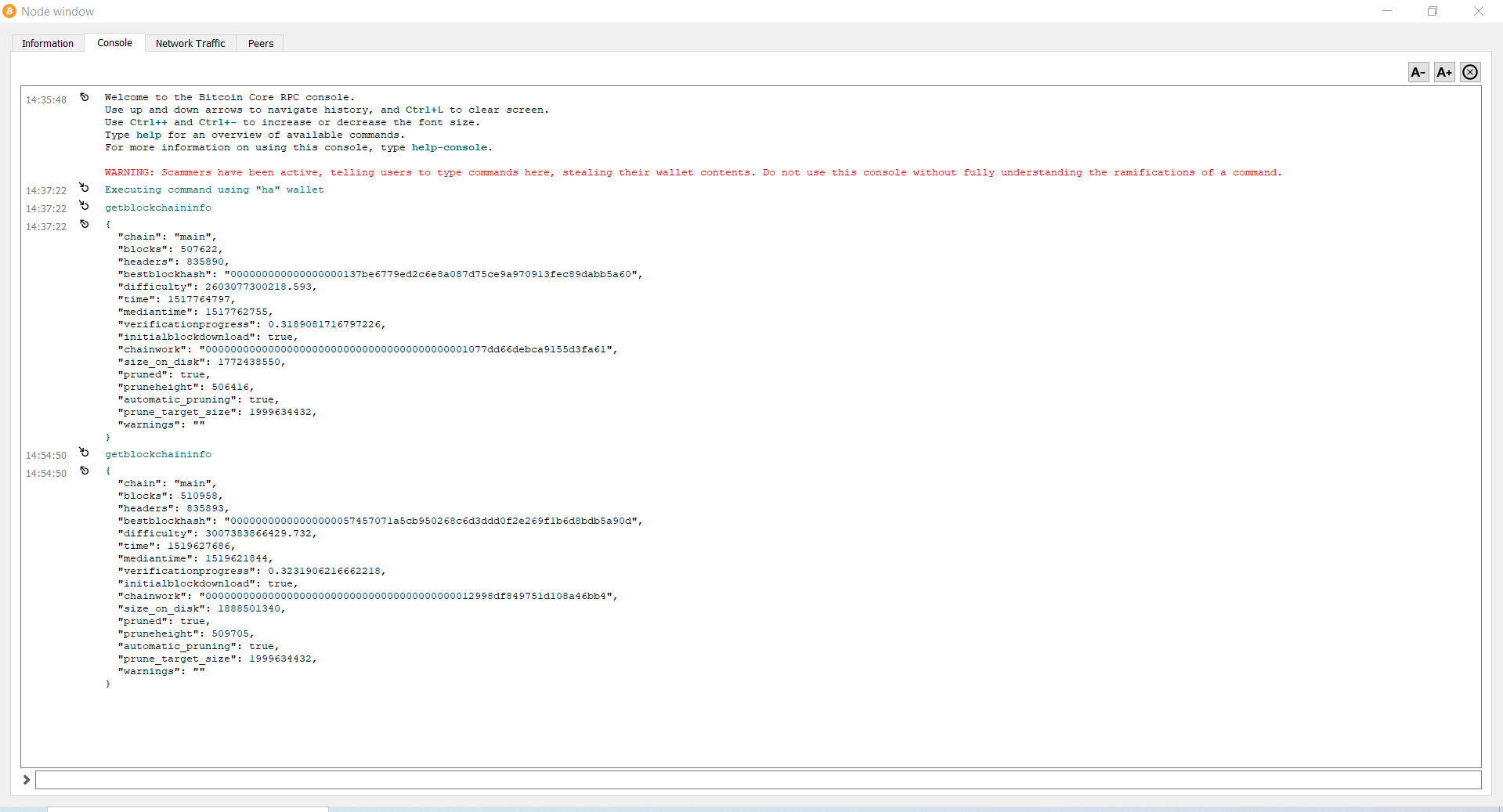Click the difficulty value 3007383866429.732
Screen dimensions: 1503x812
pos(258,533)
